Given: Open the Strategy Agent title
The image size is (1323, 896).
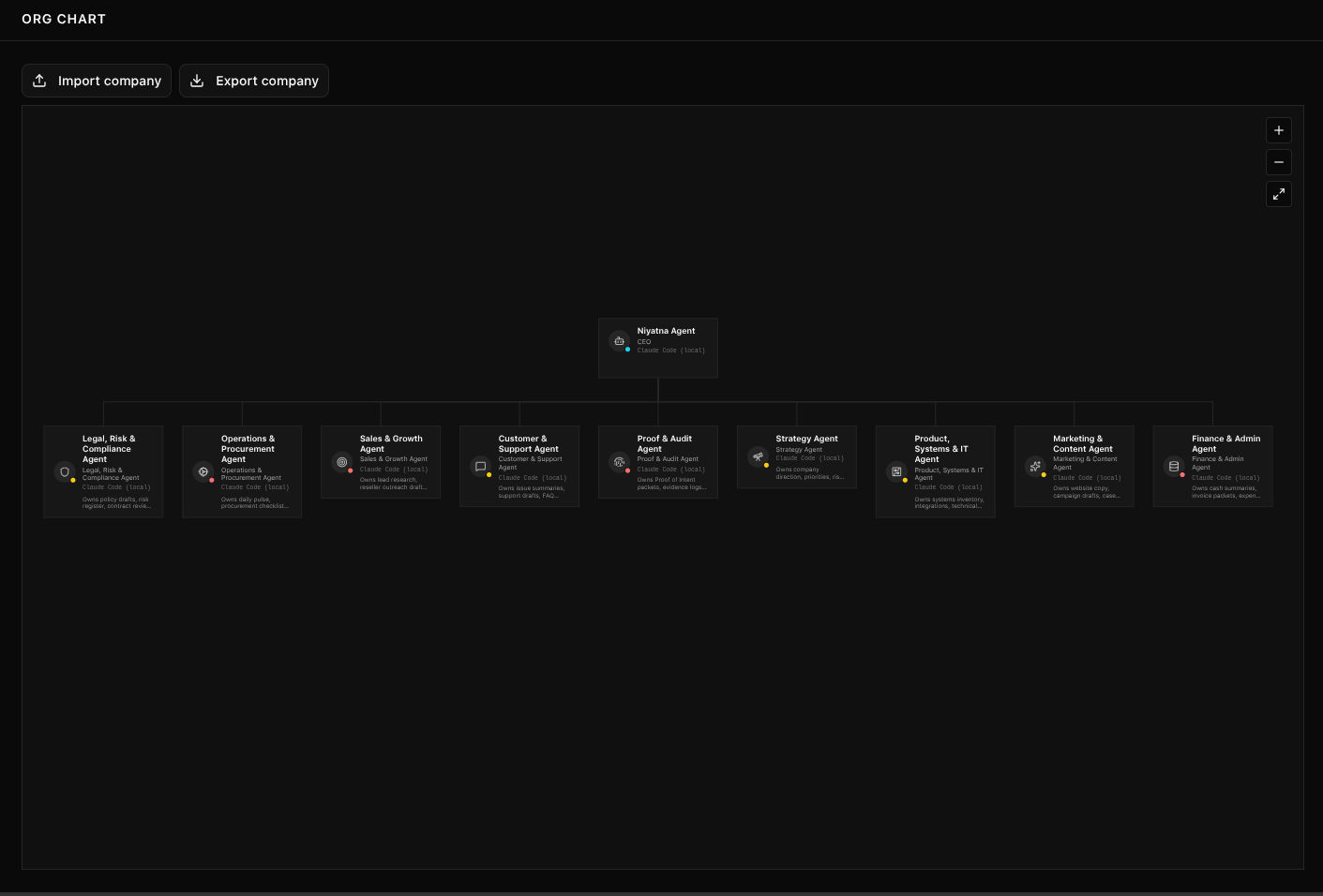Looking at the screenshot, I should 806,439.
